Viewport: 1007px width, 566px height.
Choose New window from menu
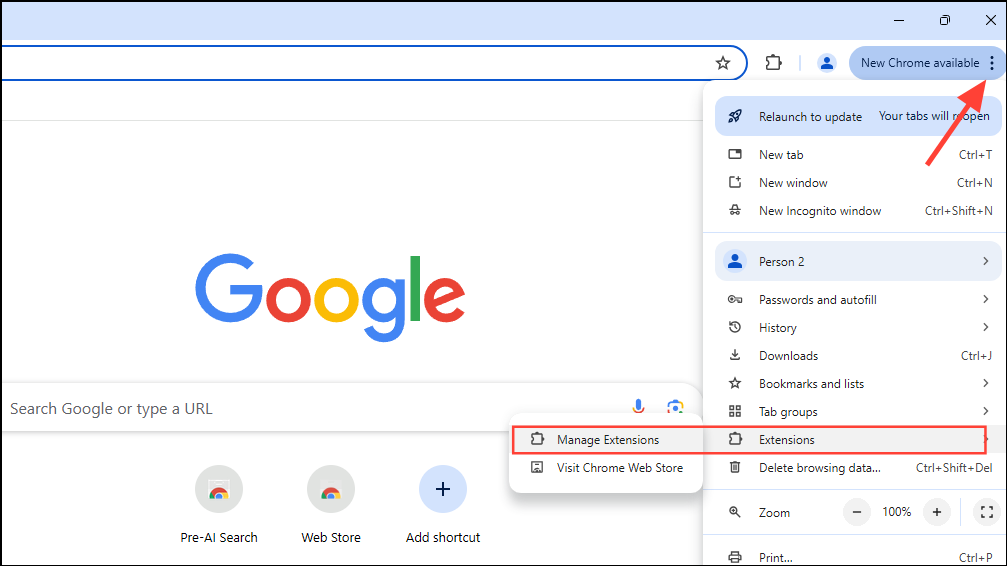click(x=857, y=183)
